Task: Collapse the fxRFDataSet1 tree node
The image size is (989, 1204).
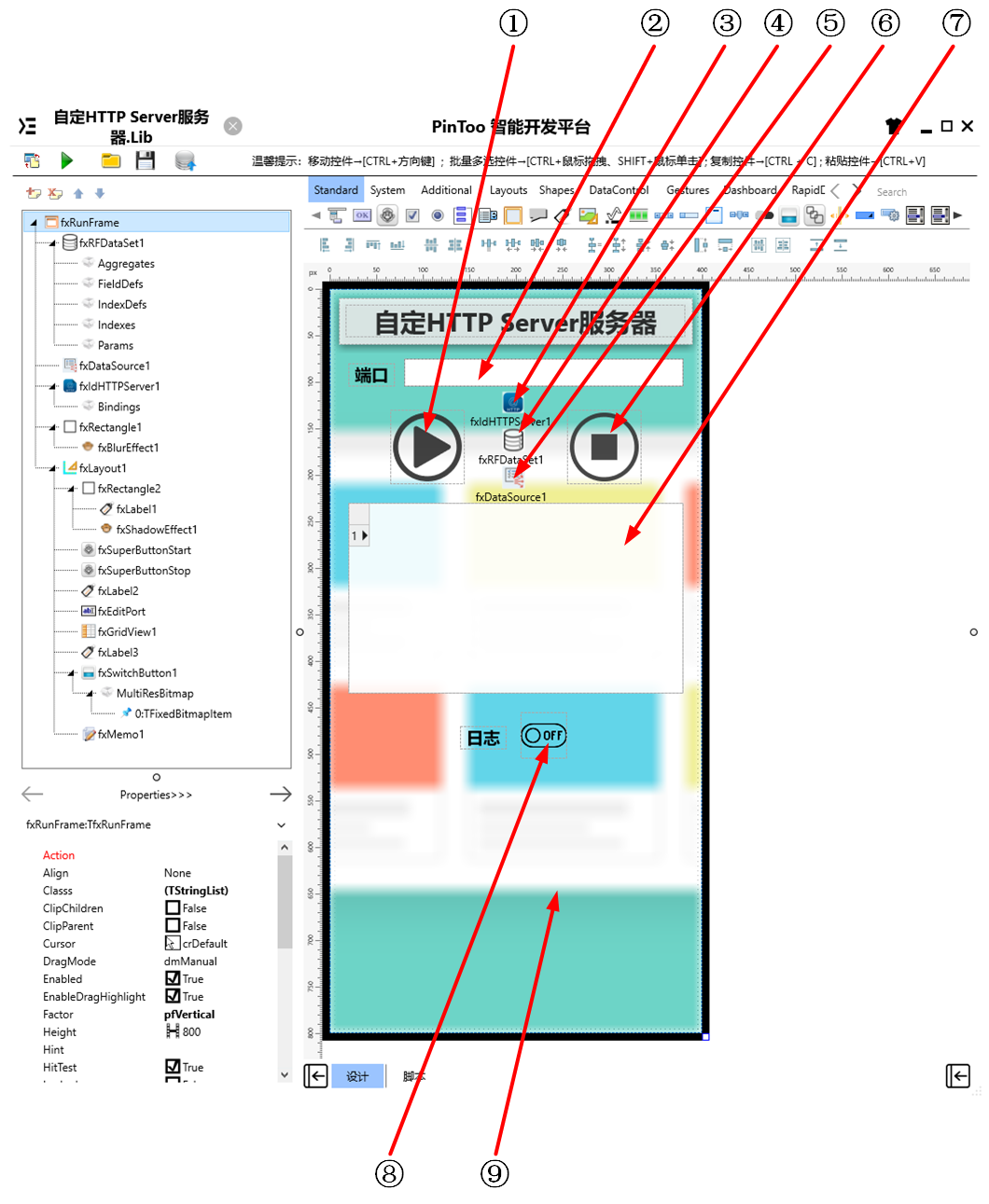Action: tap(52, 243)
